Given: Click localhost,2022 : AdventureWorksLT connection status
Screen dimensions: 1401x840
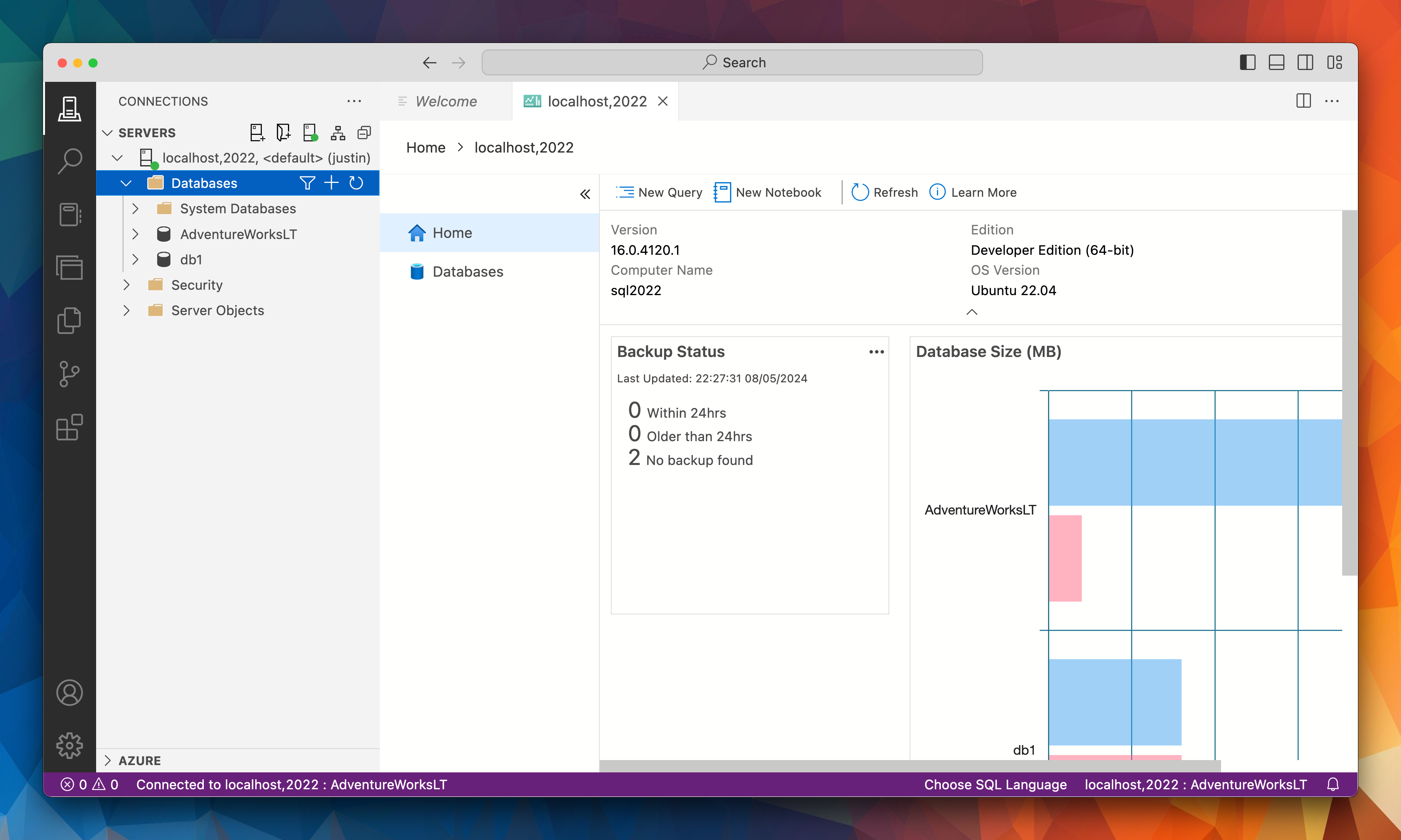Looking at the screenshot, I should [x=1195, y=785].
